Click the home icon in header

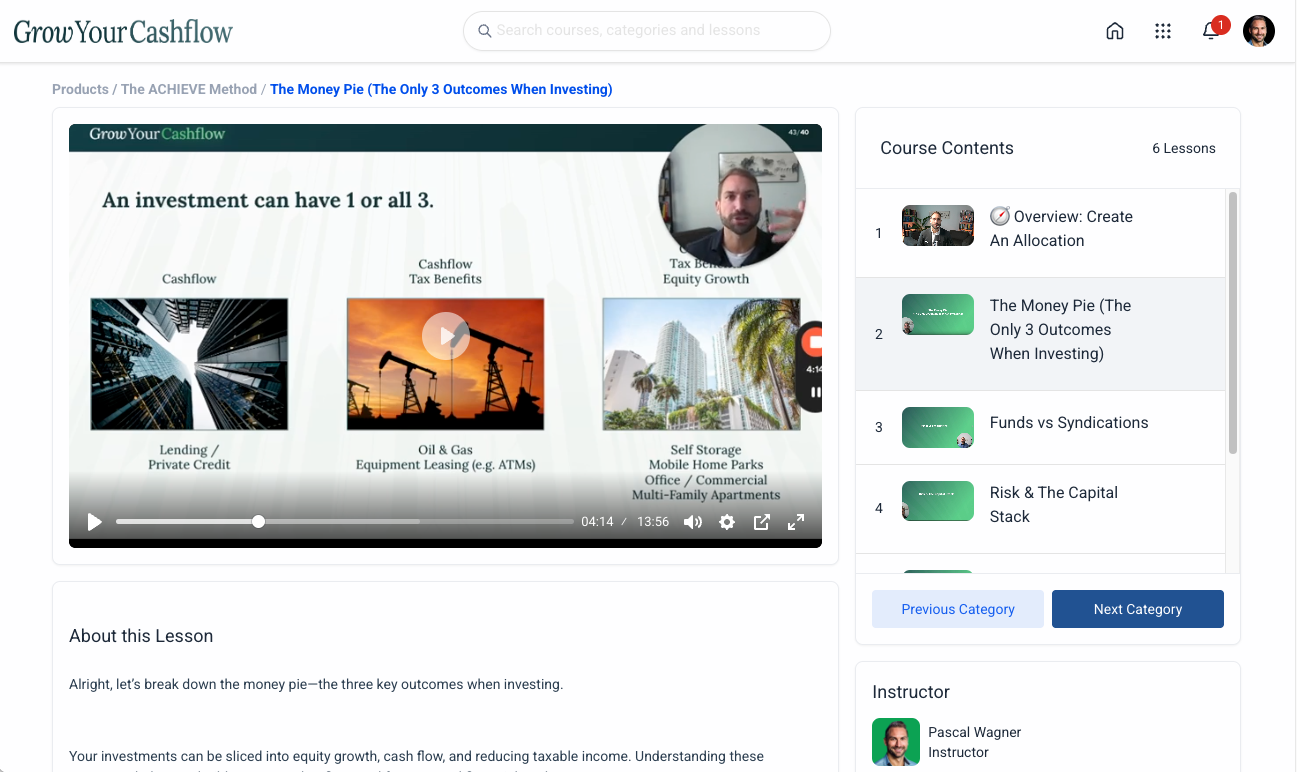tap(1115, 31)
